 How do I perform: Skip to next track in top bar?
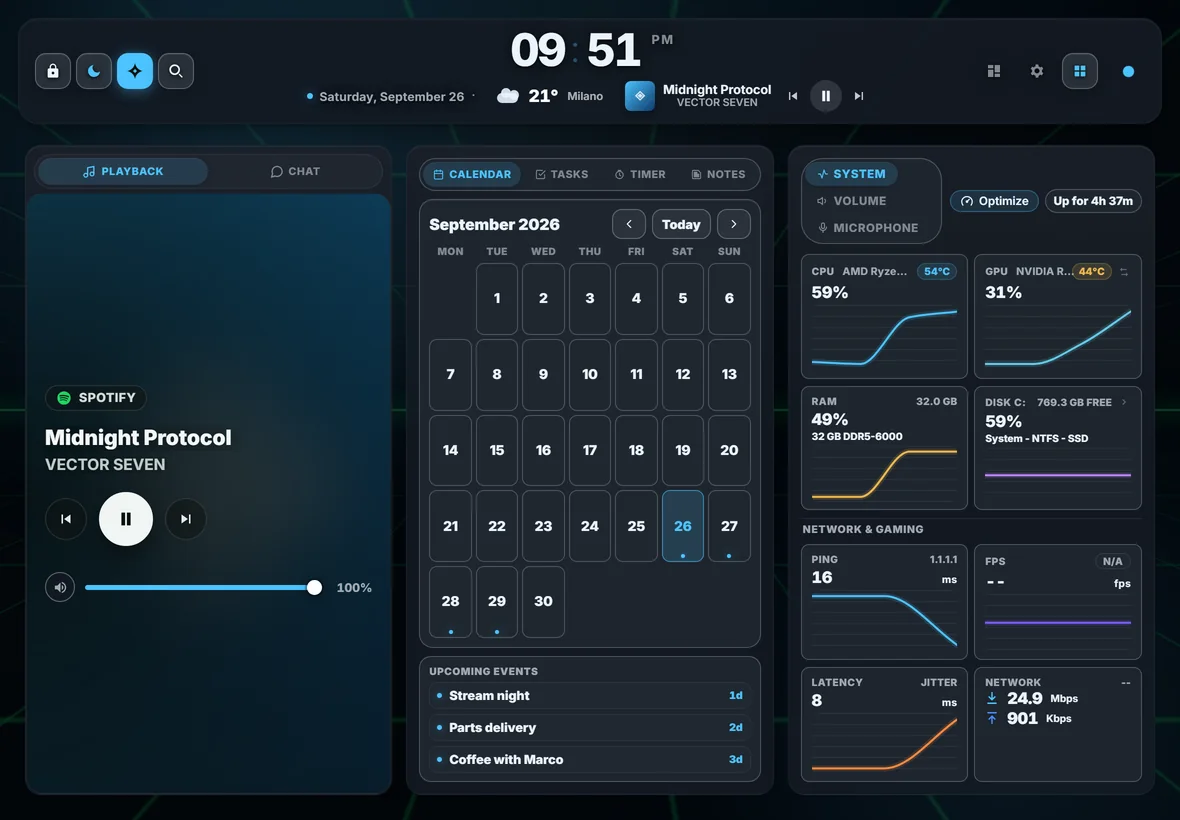click(859, 96)
